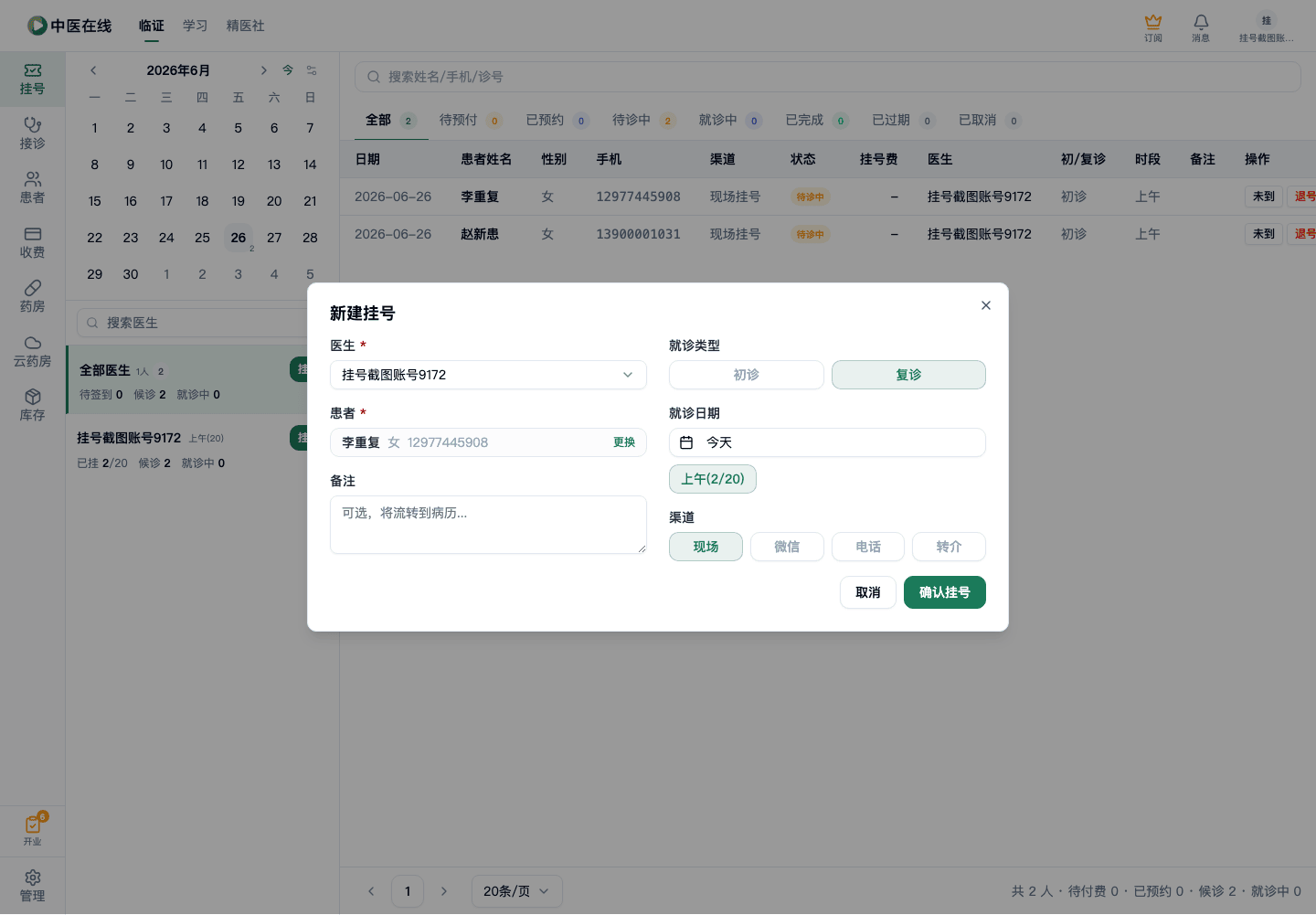This screenshot has width=1316, height=915.
Task: Select the 就诊中 status tab
Action: (x=729, y=120)
